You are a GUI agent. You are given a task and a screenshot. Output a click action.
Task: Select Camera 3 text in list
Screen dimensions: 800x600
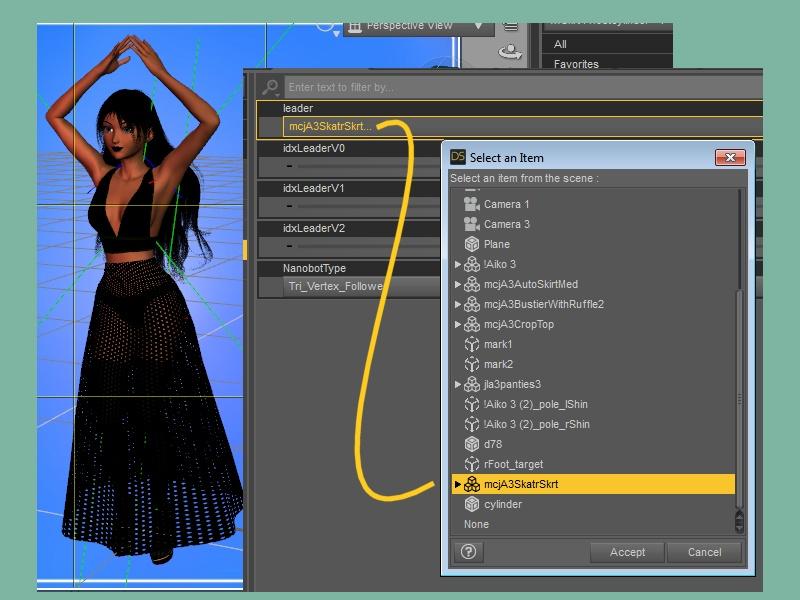tap(507, 224)
